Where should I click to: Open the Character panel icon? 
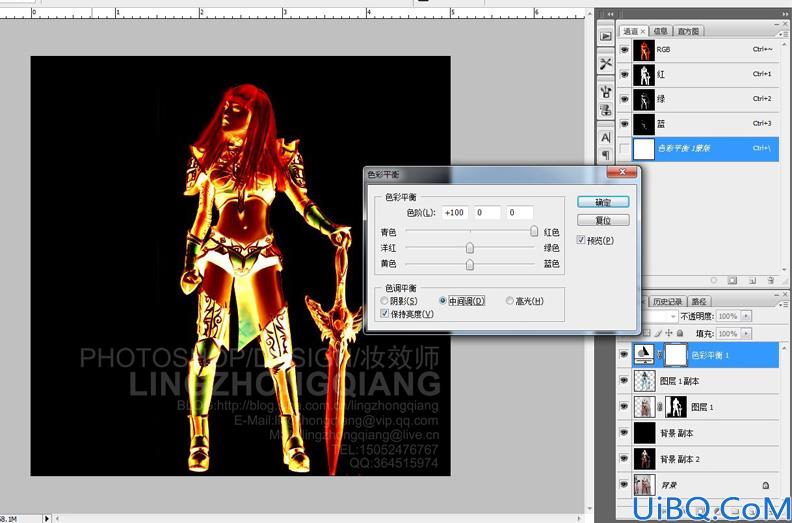click(x=606, y=137)
